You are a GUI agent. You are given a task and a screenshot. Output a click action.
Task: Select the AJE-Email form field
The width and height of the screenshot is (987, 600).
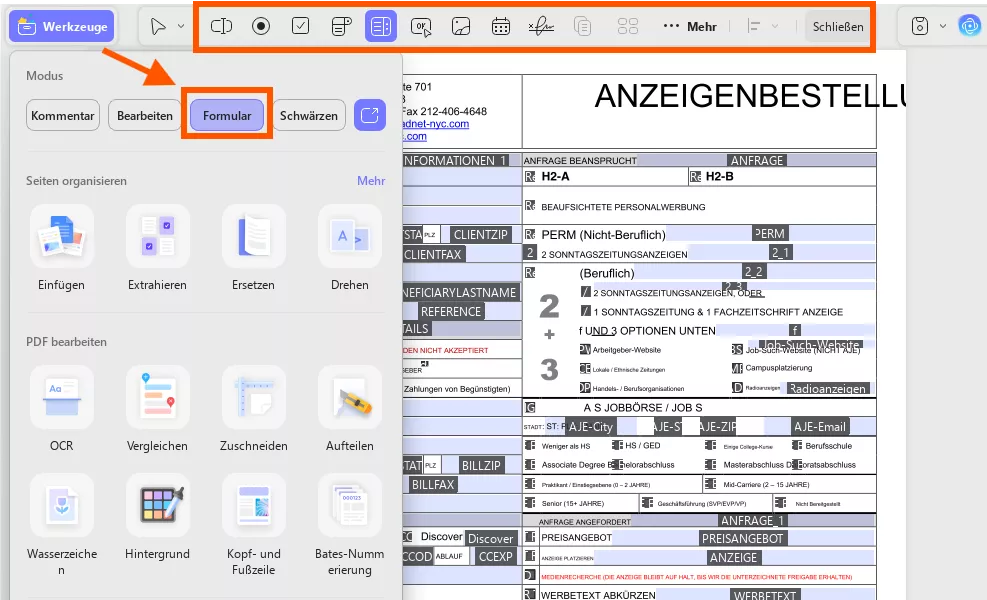coord(820,427)
